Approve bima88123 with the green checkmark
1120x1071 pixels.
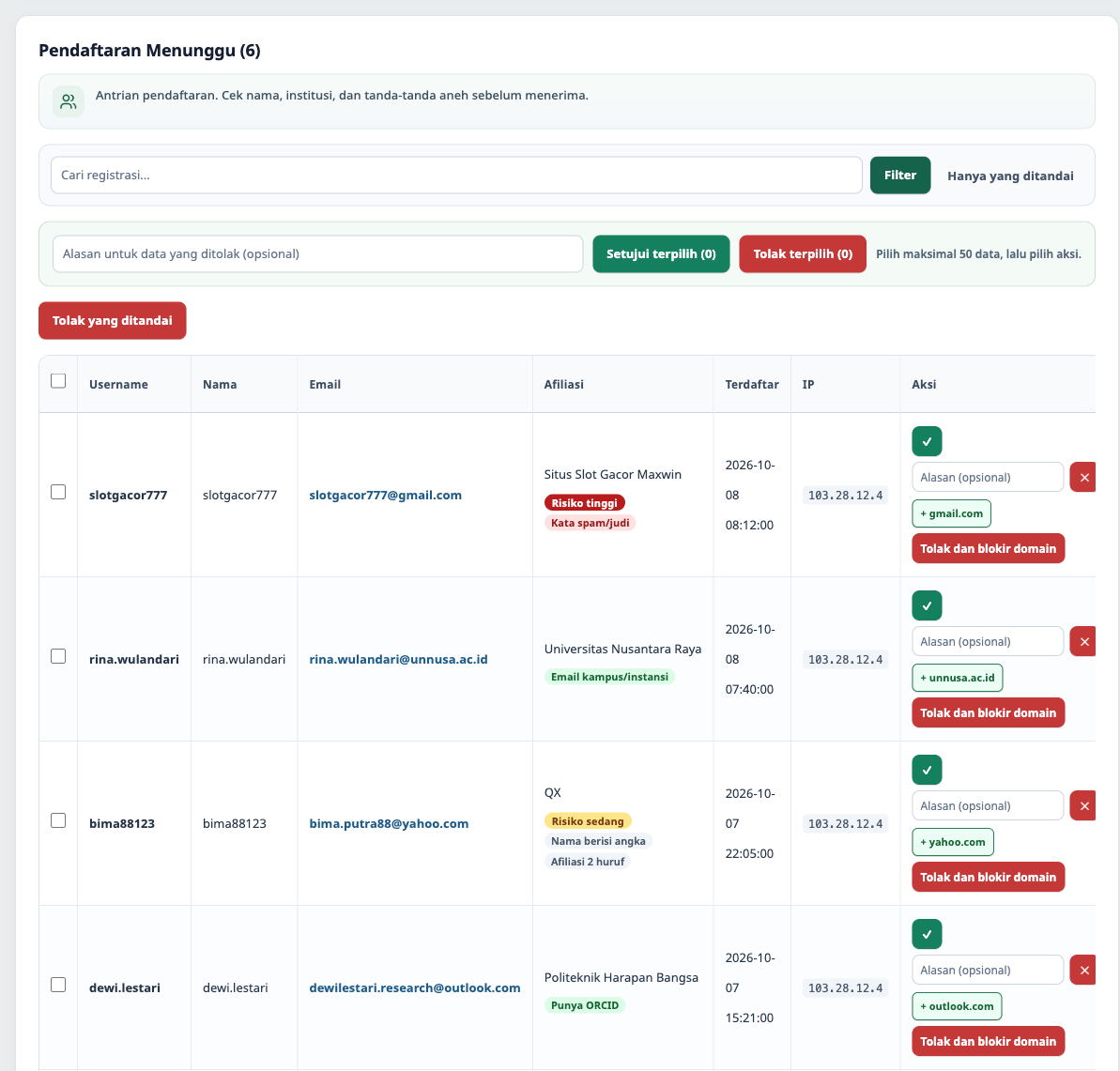click(927, 770)
